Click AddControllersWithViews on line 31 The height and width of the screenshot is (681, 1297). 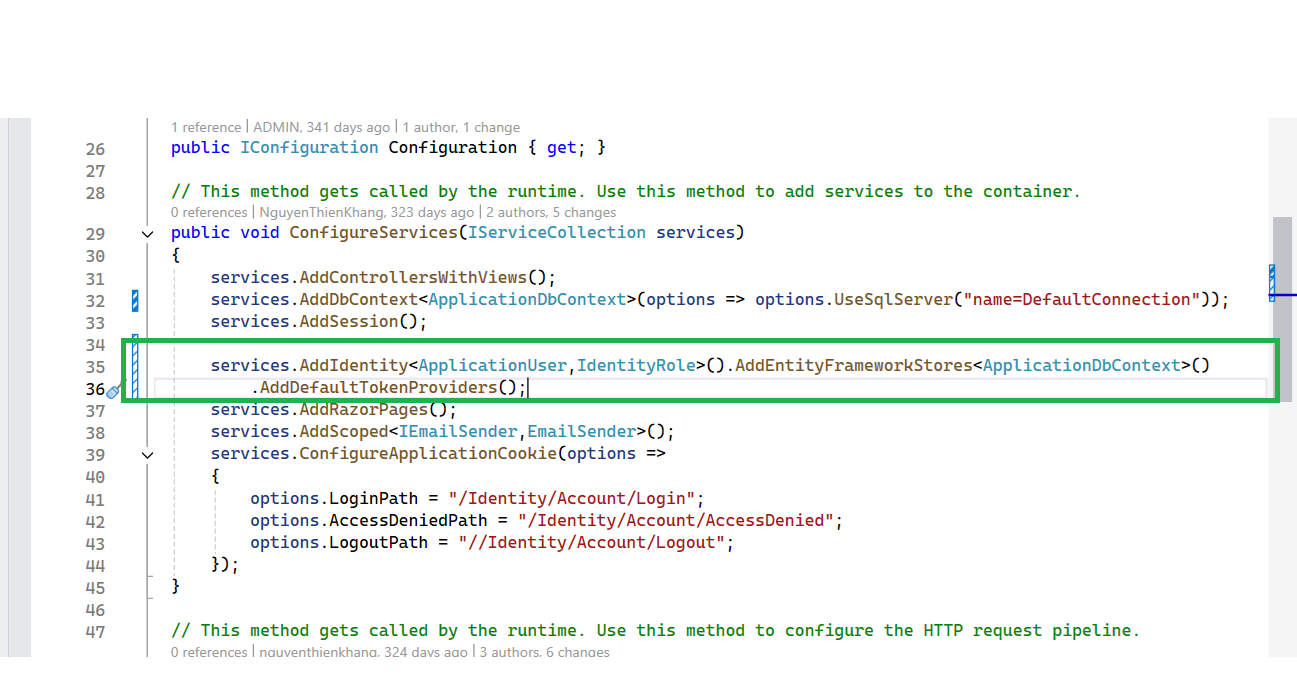tap(414, 278)
